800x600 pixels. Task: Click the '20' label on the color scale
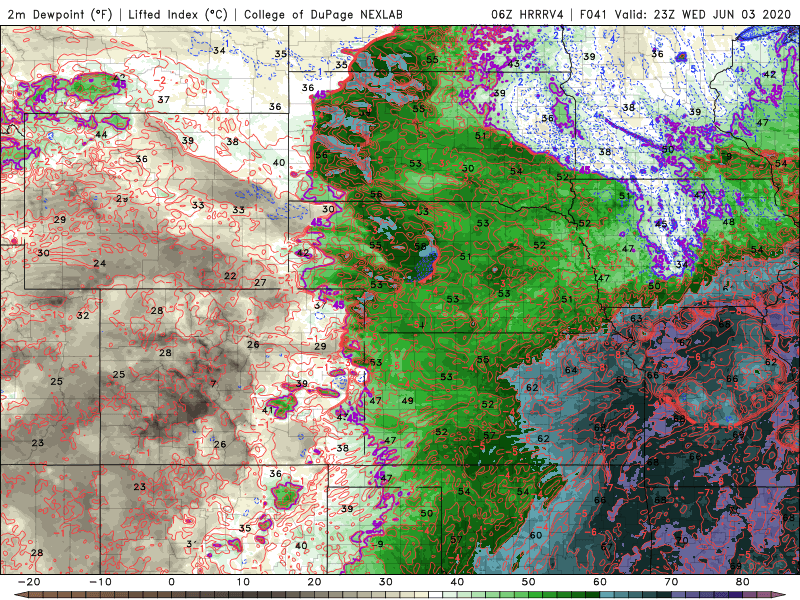[314, 582]
